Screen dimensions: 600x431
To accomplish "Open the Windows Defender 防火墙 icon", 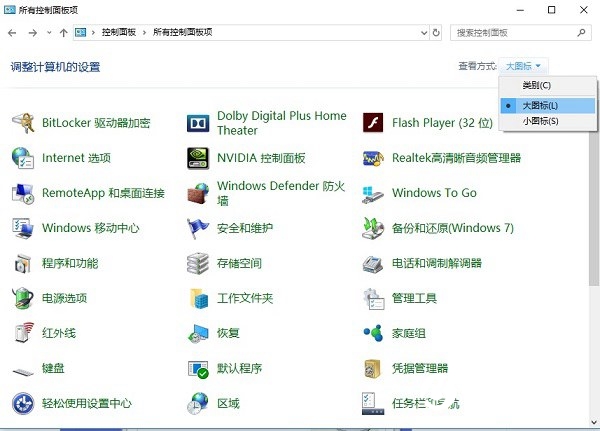I will [x=199, y=193].
